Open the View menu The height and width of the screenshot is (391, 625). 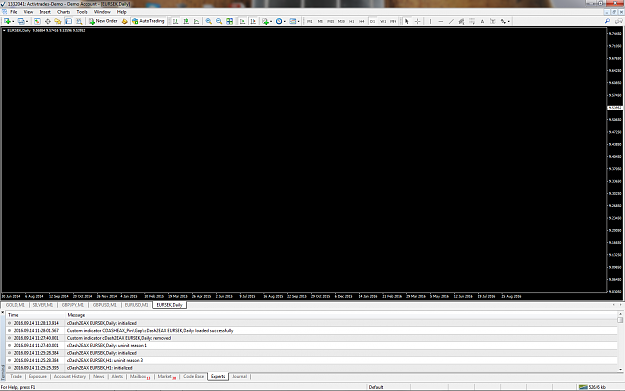coord(28,12)
